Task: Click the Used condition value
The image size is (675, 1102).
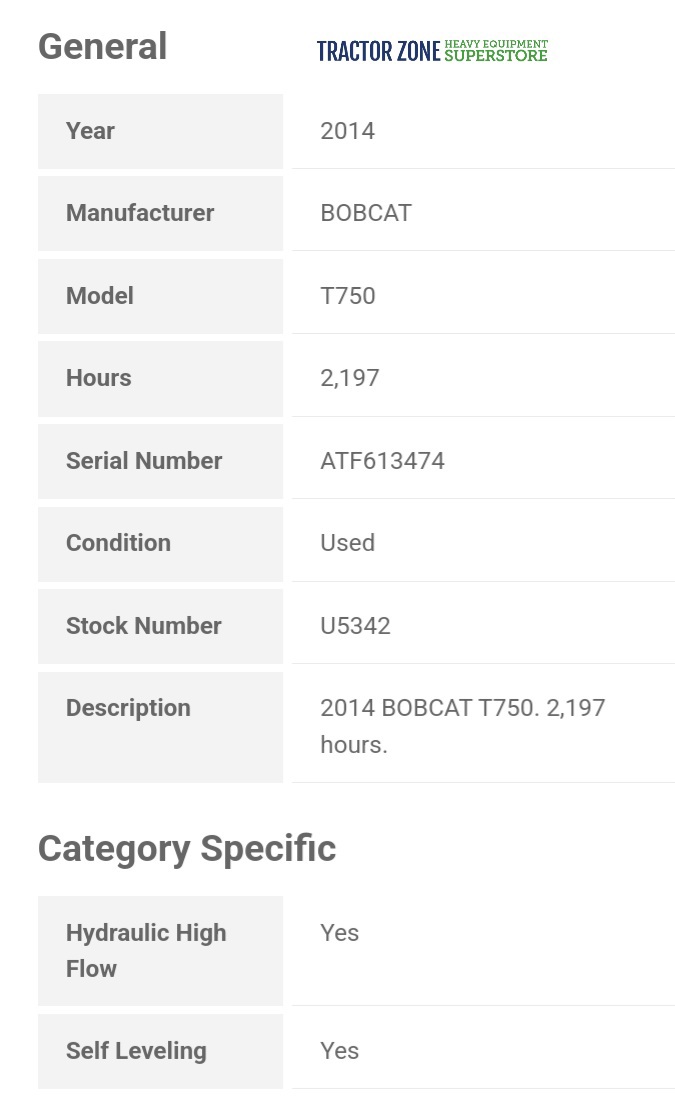Action: click(x=347, y=543)
